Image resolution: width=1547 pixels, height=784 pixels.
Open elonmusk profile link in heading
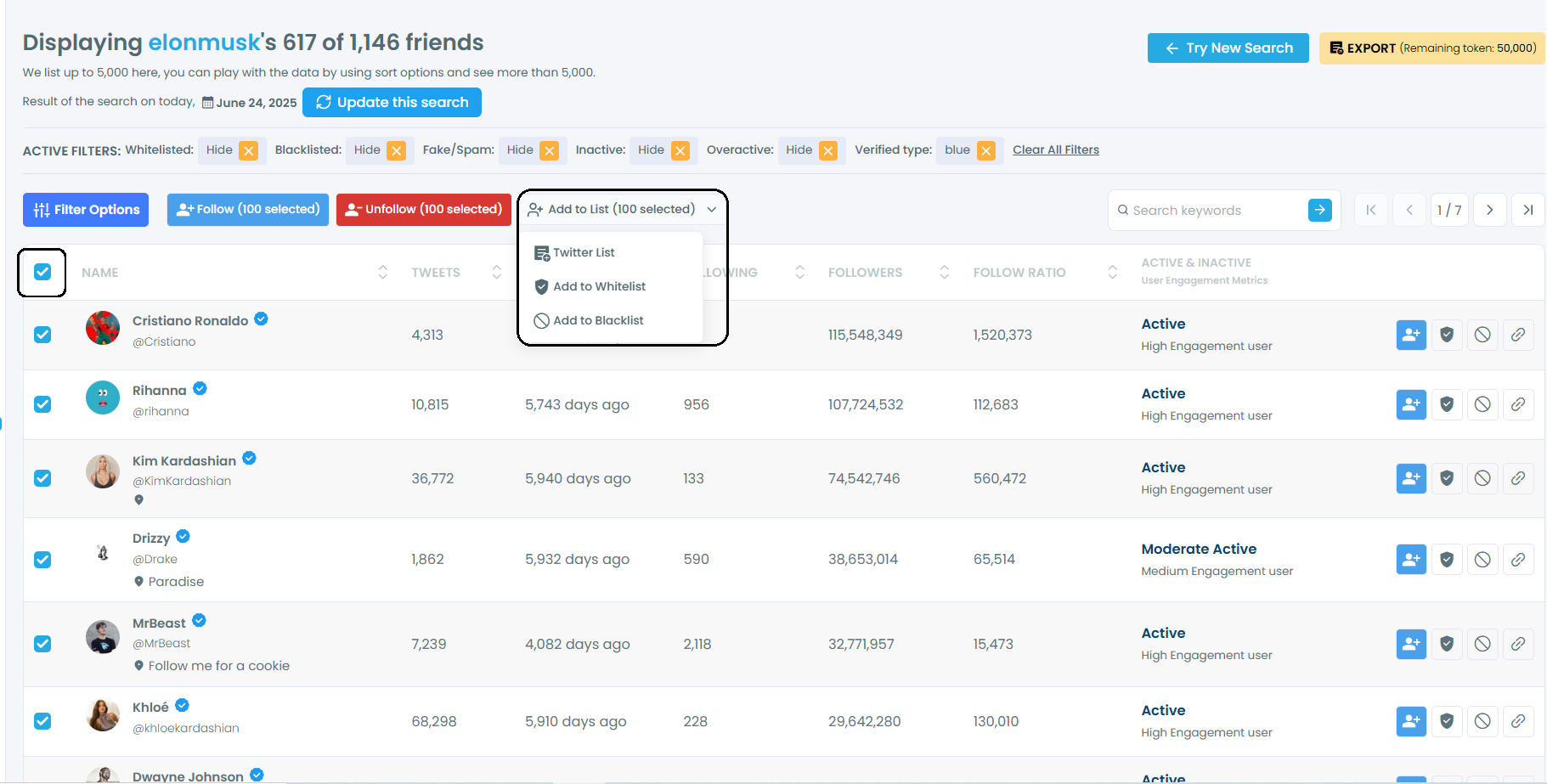coord(205,42)
